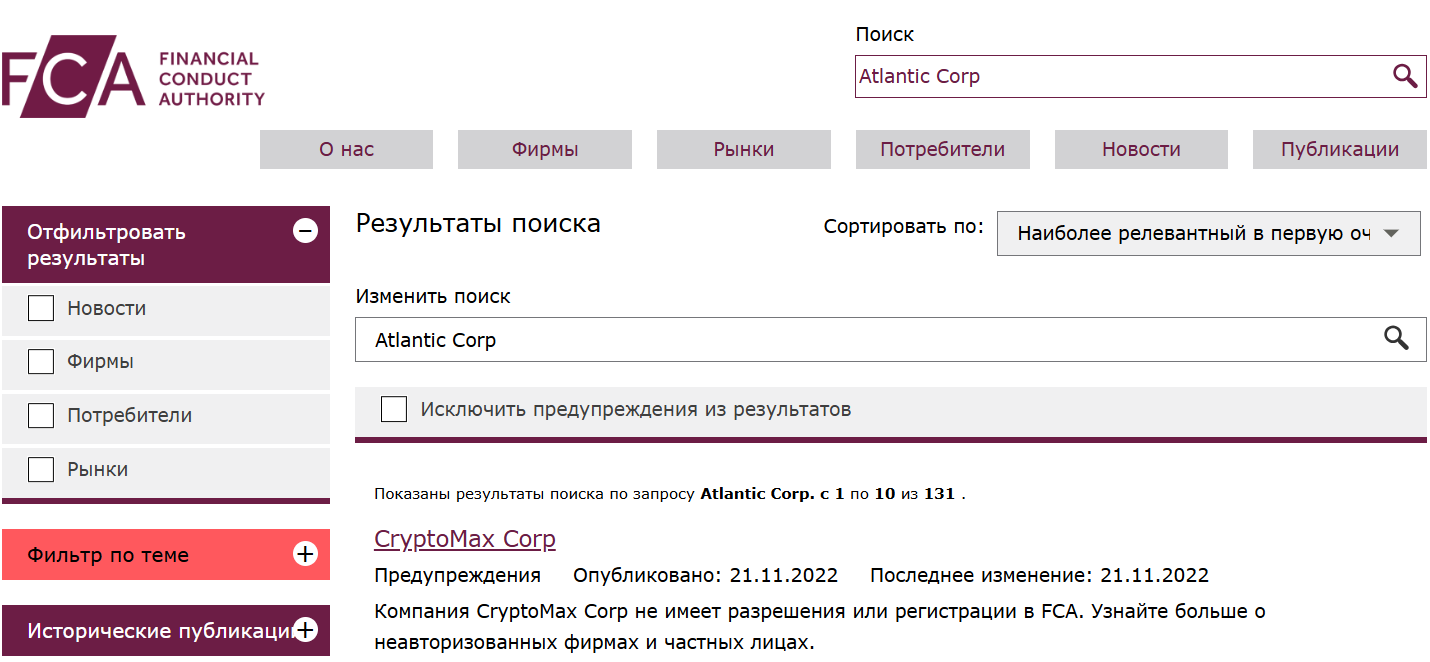Click inside the Изменить поиск input field
This screenshot has height=662, width=1430.
(700, 339)
